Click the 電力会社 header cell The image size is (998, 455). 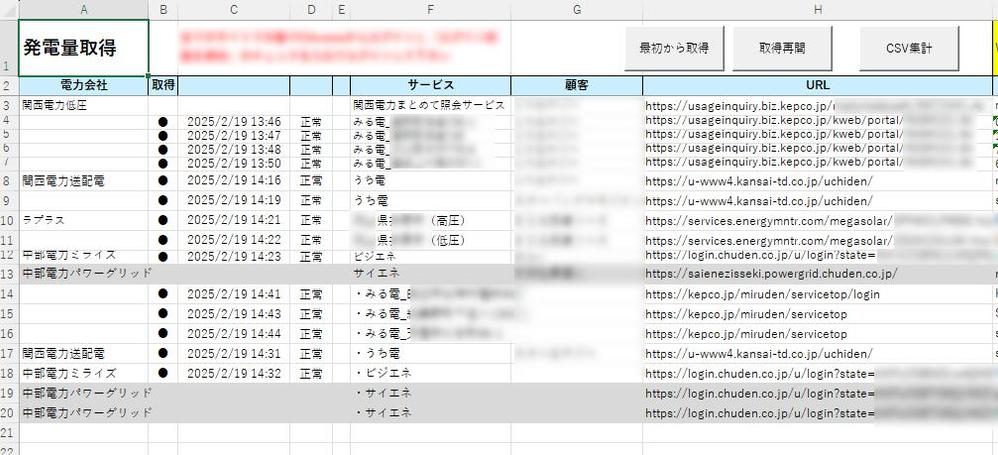pyautogui.click(x=84, y=85)
